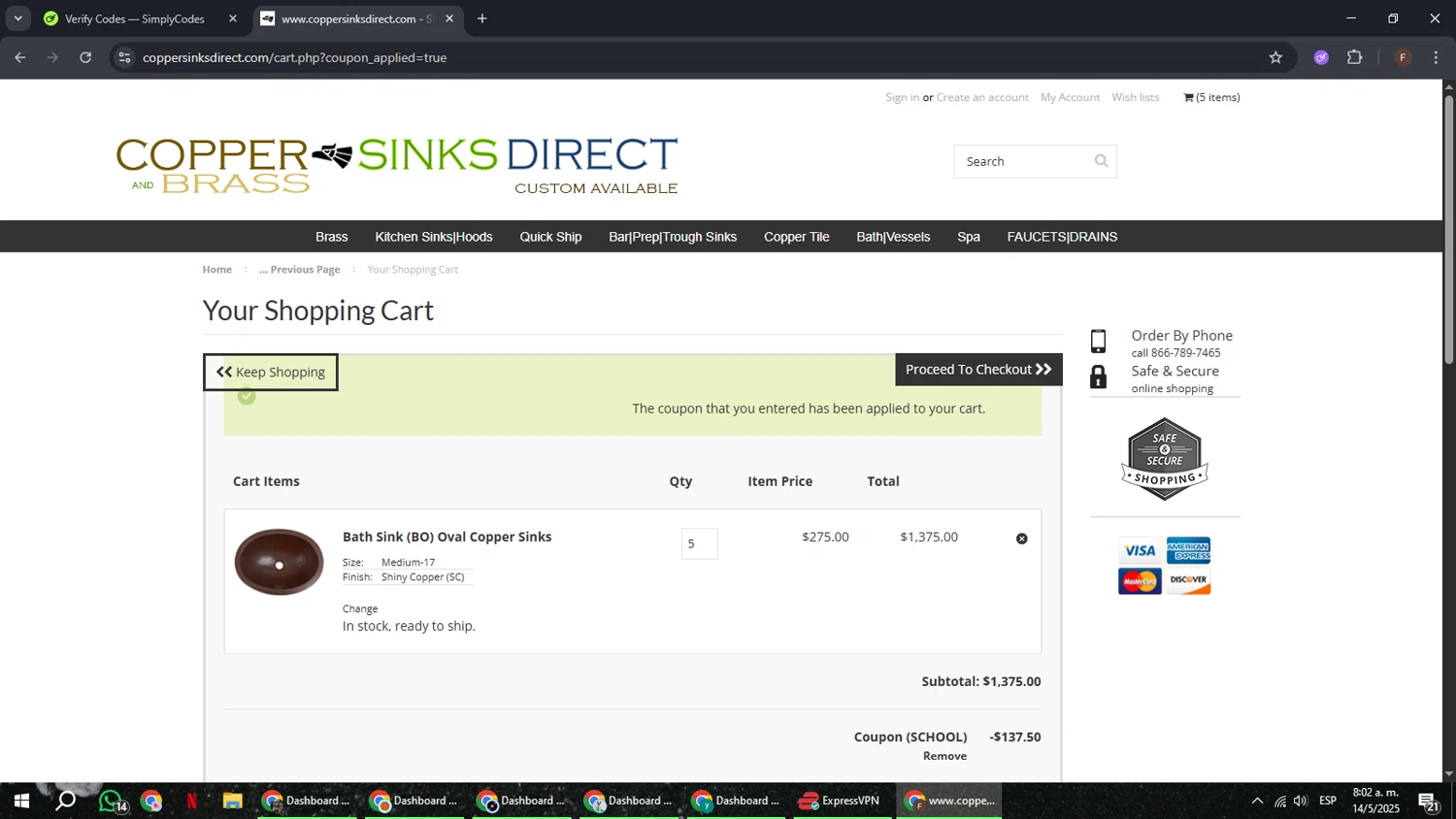Open ExpressVPN from the taskbar
Viewport: 1456px width, 819px height.
(841, 802)
